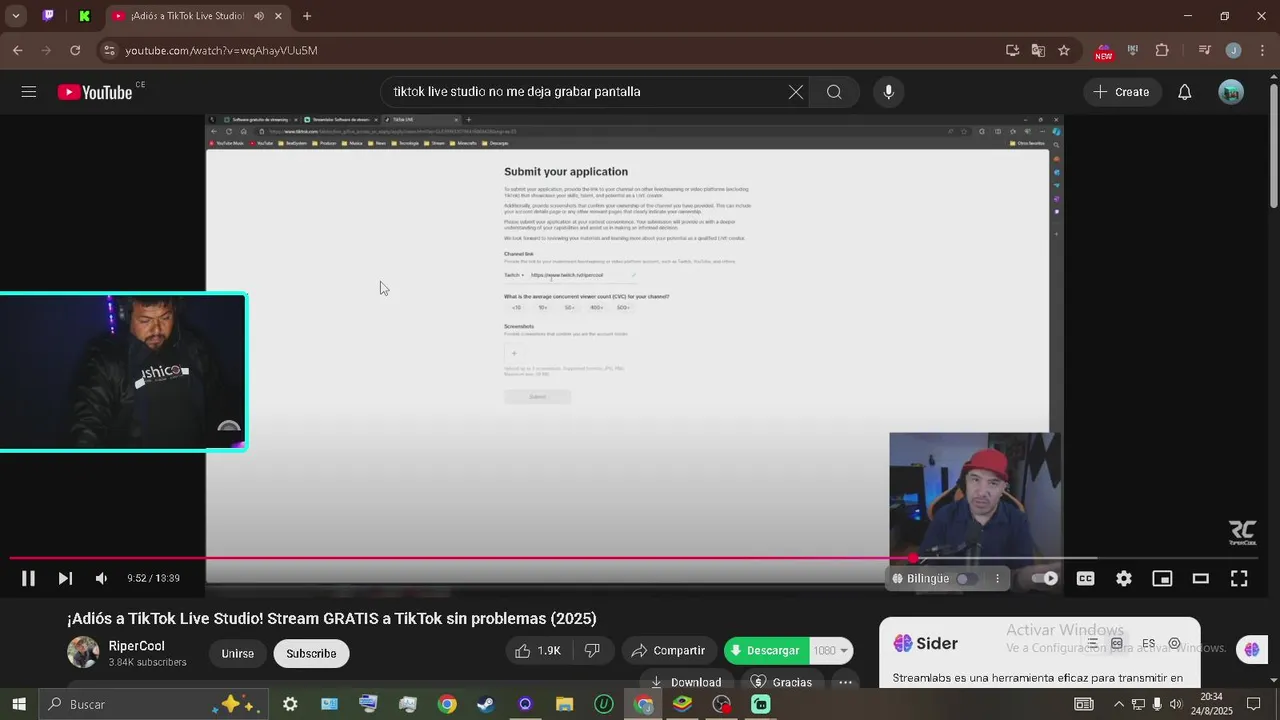Enter fullscreen mode
This screenshot has width=1280, height=720.
tap(1239, 578)
